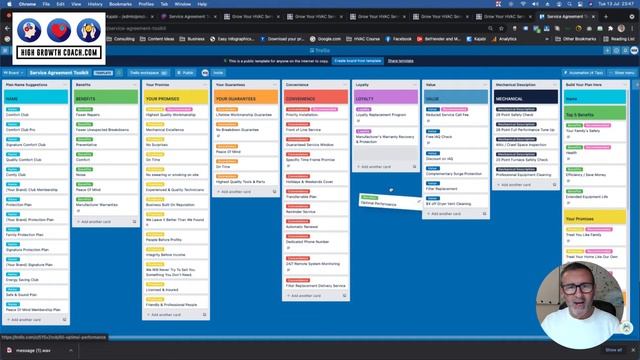640x360 pixels.
Task: Click the Trello home logo in header
Action: (320, 51)
